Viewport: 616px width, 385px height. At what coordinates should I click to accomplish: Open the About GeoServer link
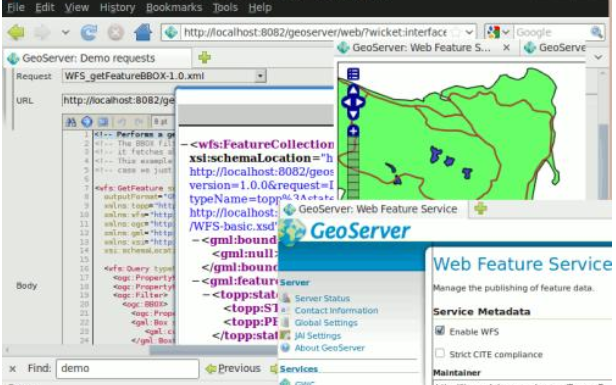tap(330, 348)
